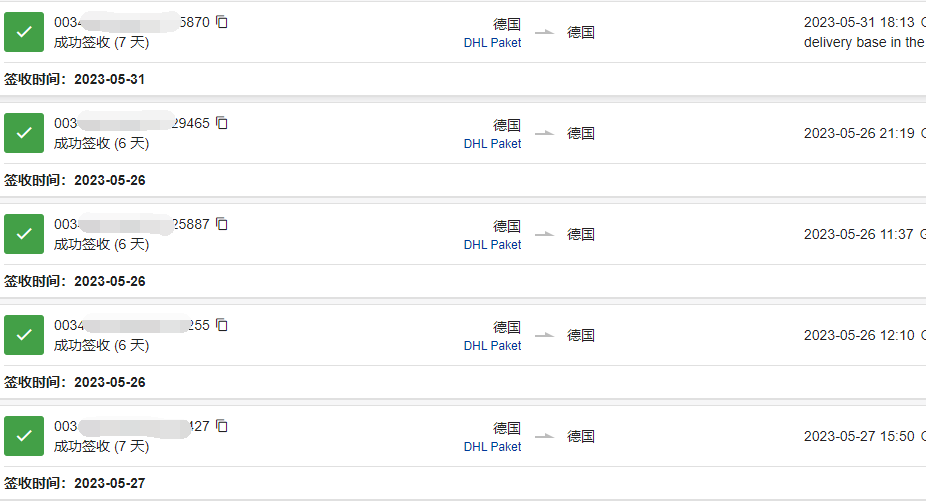Open DHL Paket link for 2023-05-31 shipment
926x501 pixels.
click(492, 43)
